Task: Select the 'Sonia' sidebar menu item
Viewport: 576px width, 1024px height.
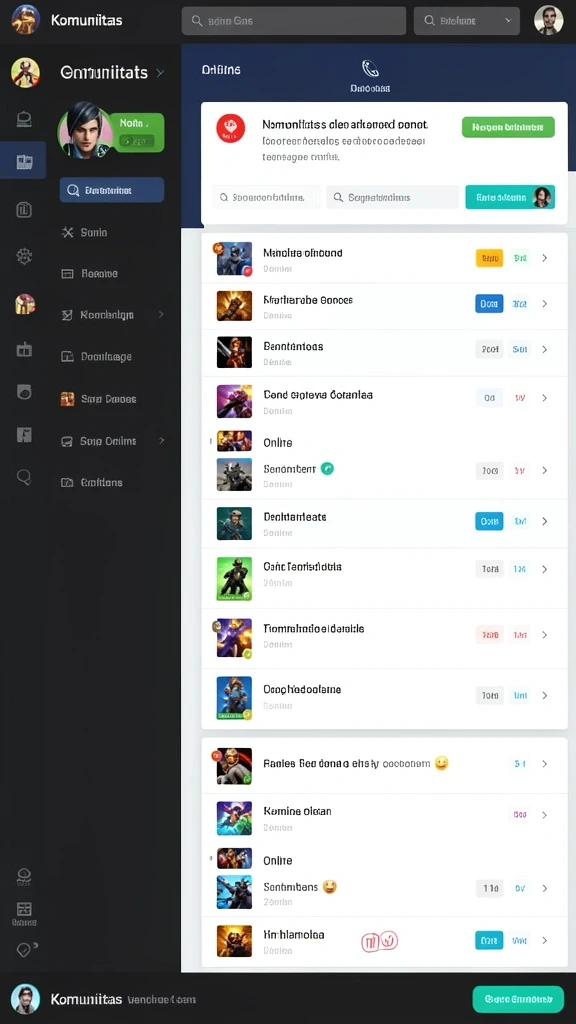Action: [x=93, y=232]
